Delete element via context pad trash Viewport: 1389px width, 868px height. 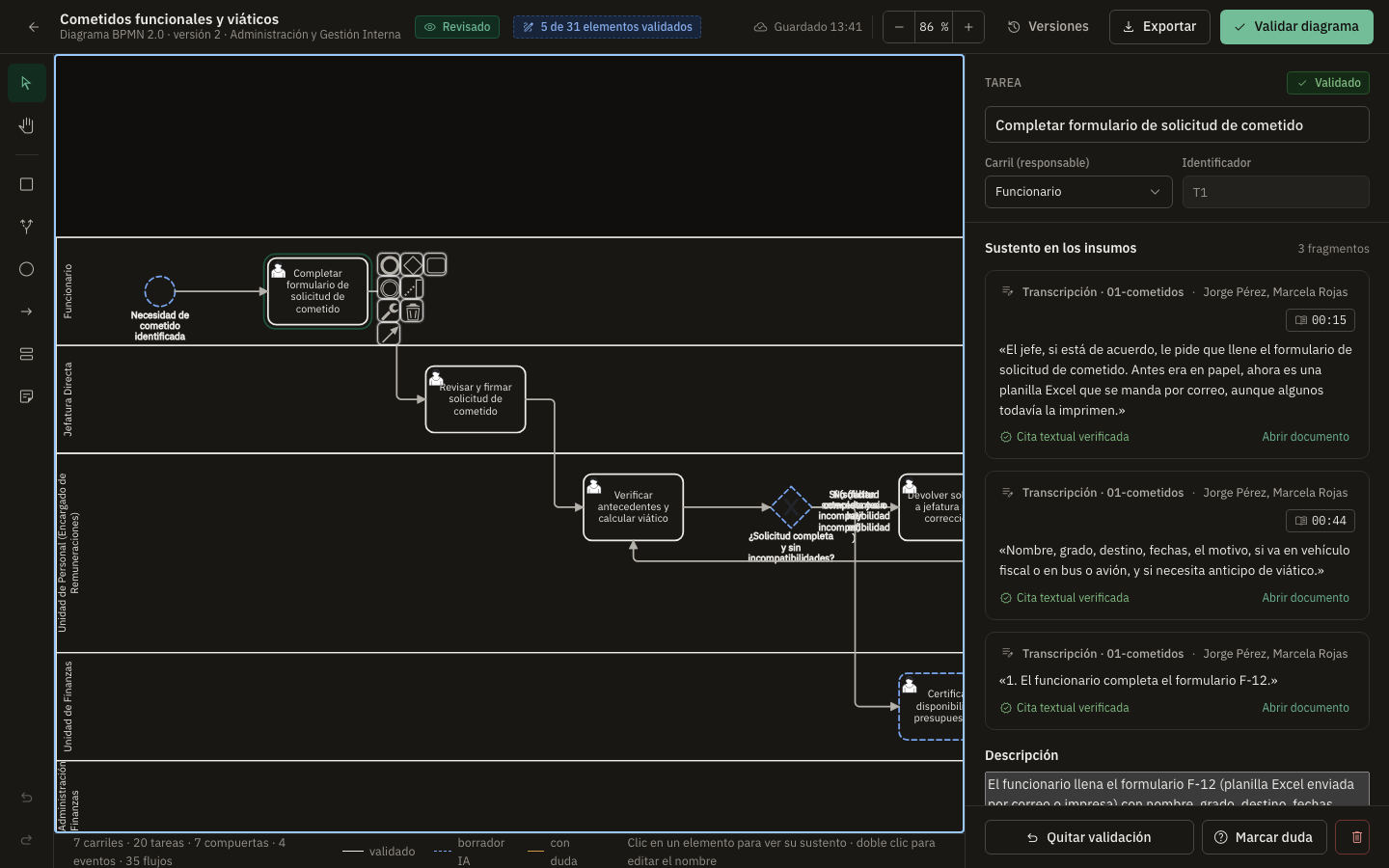413,312
